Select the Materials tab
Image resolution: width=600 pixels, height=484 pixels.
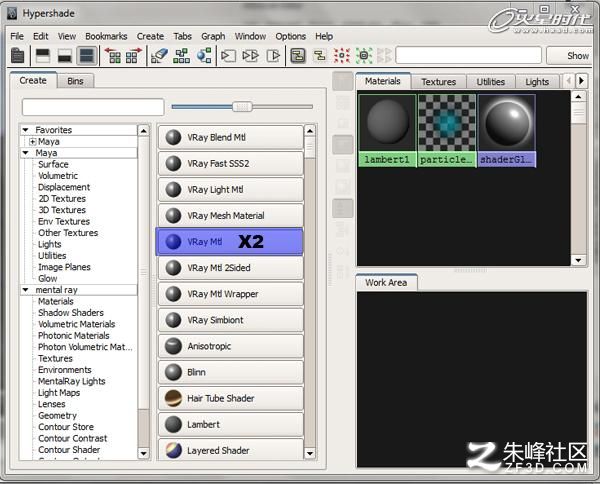pos(383,81)
